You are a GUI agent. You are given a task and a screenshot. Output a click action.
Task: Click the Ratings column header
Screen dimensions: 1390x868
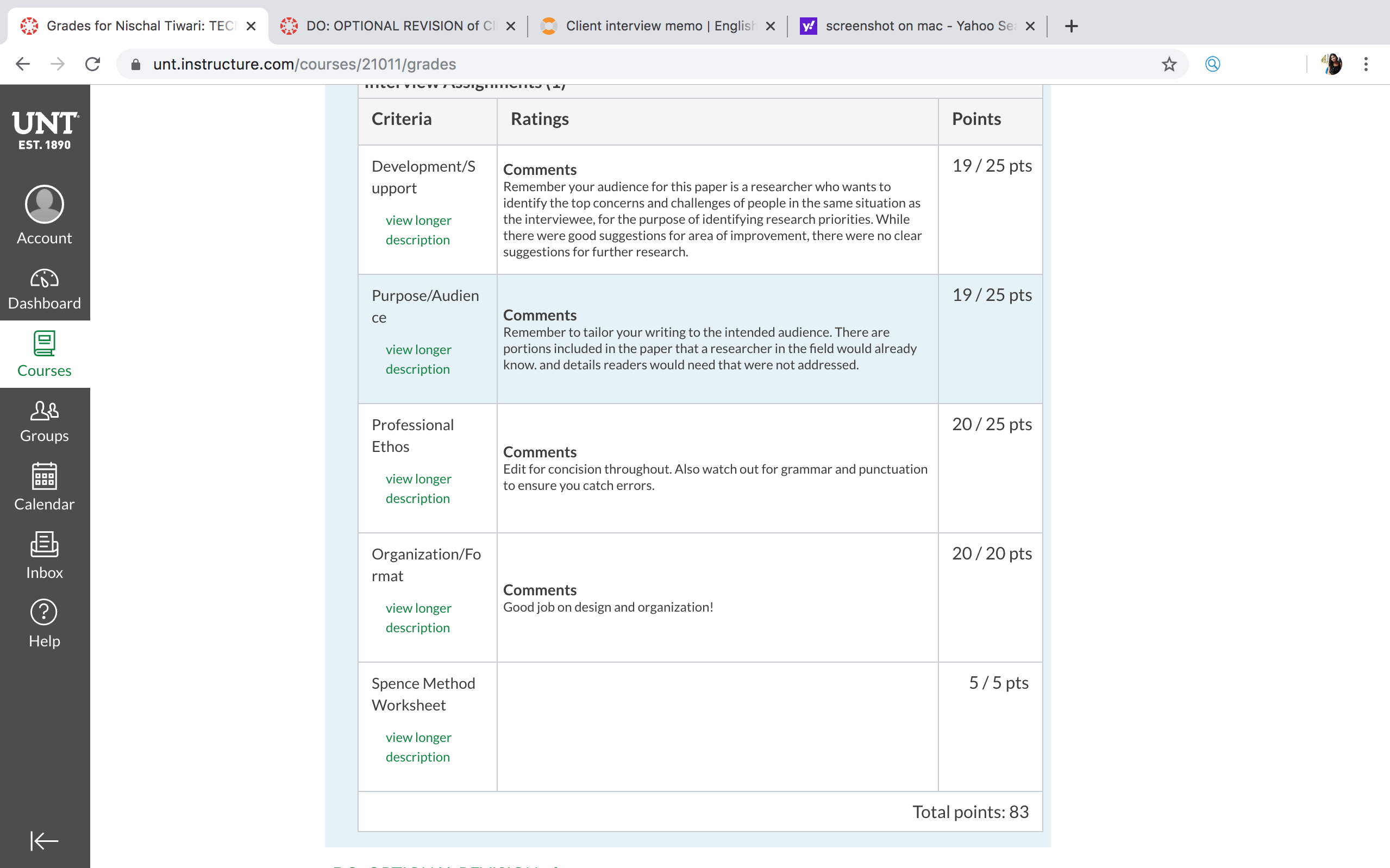point(540,119)
